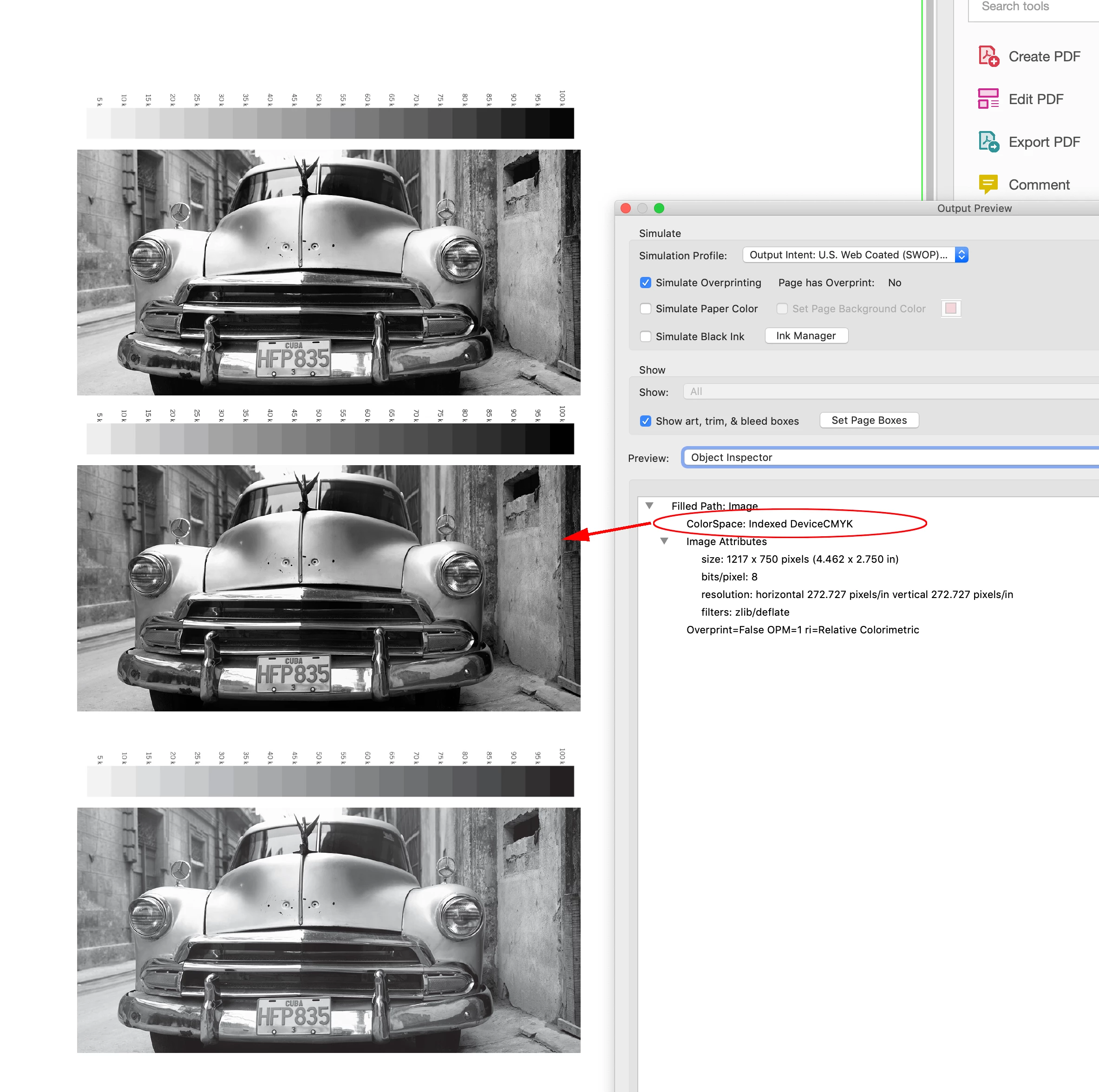Image resolution: width=1099 pixels, height=1092 pixels.
Task: Collapse the Filled Path: Image tree node
Action: tap(649, 506)
